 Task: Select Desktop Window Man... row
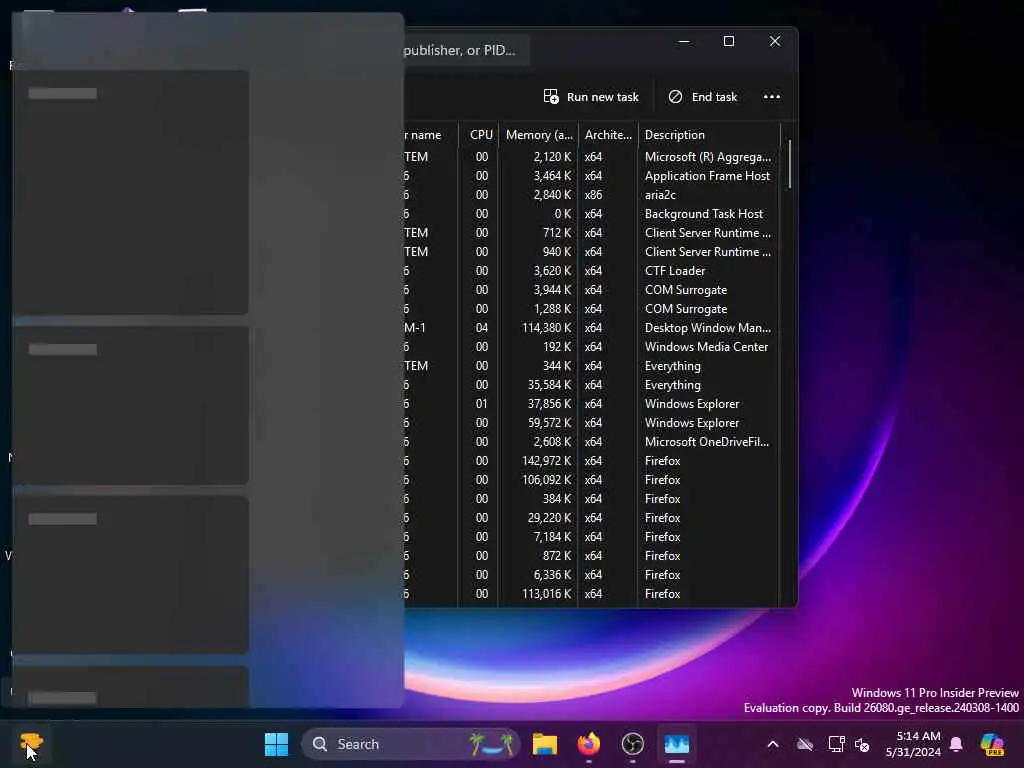click(x=593, y=328)
